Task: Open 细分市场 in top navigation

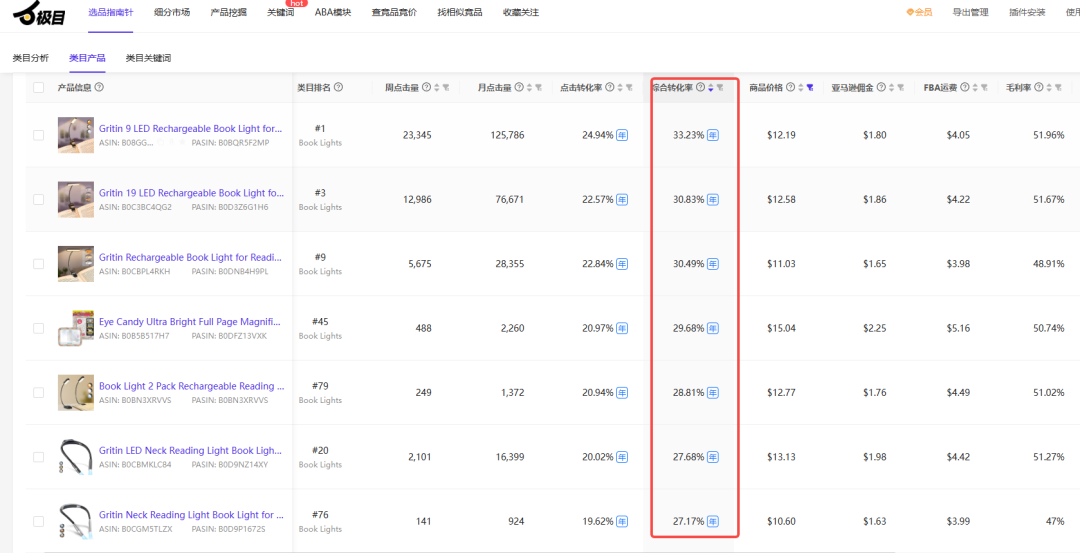Action: tap(172, 12)
